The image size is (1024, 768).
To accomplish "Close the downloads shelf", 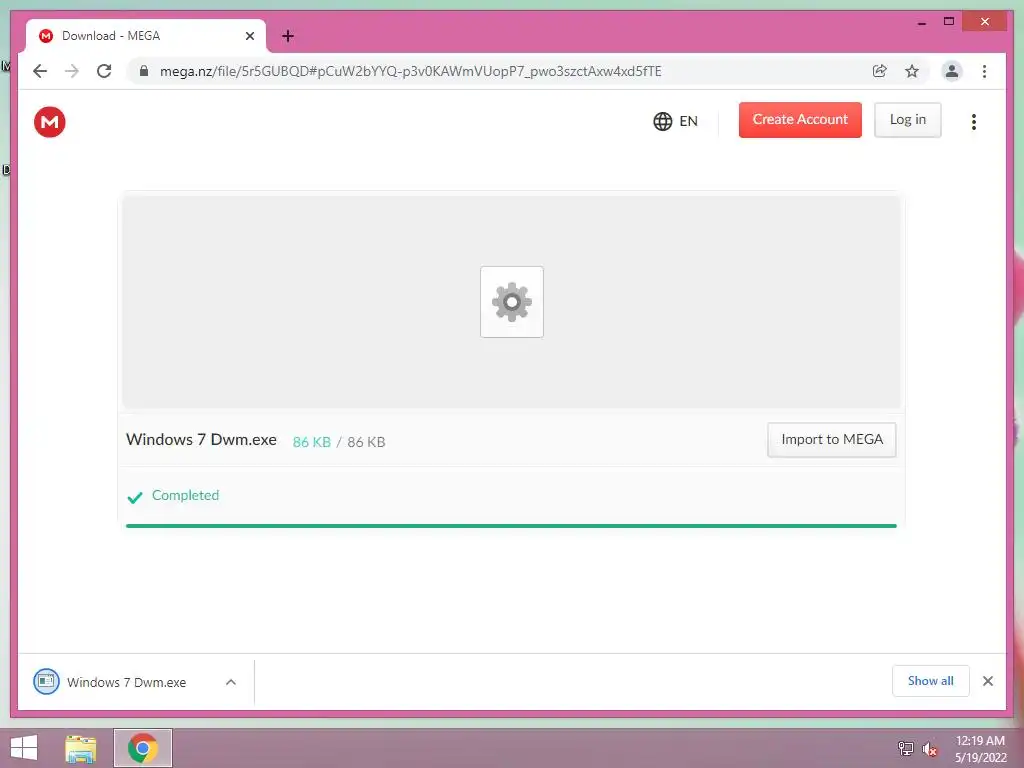I will (x=988, y=681).
